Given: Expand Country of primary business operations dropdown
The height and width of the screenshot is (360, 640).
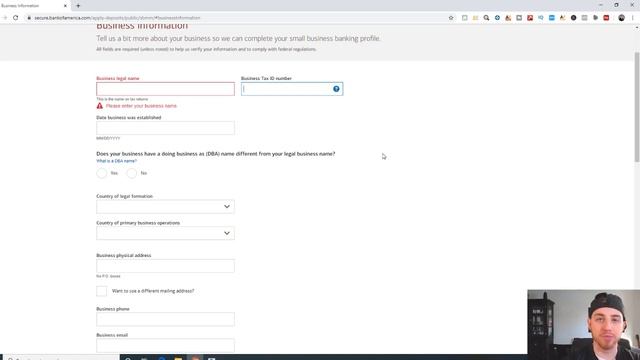Looking at the screenshot, I should point(165,233).
